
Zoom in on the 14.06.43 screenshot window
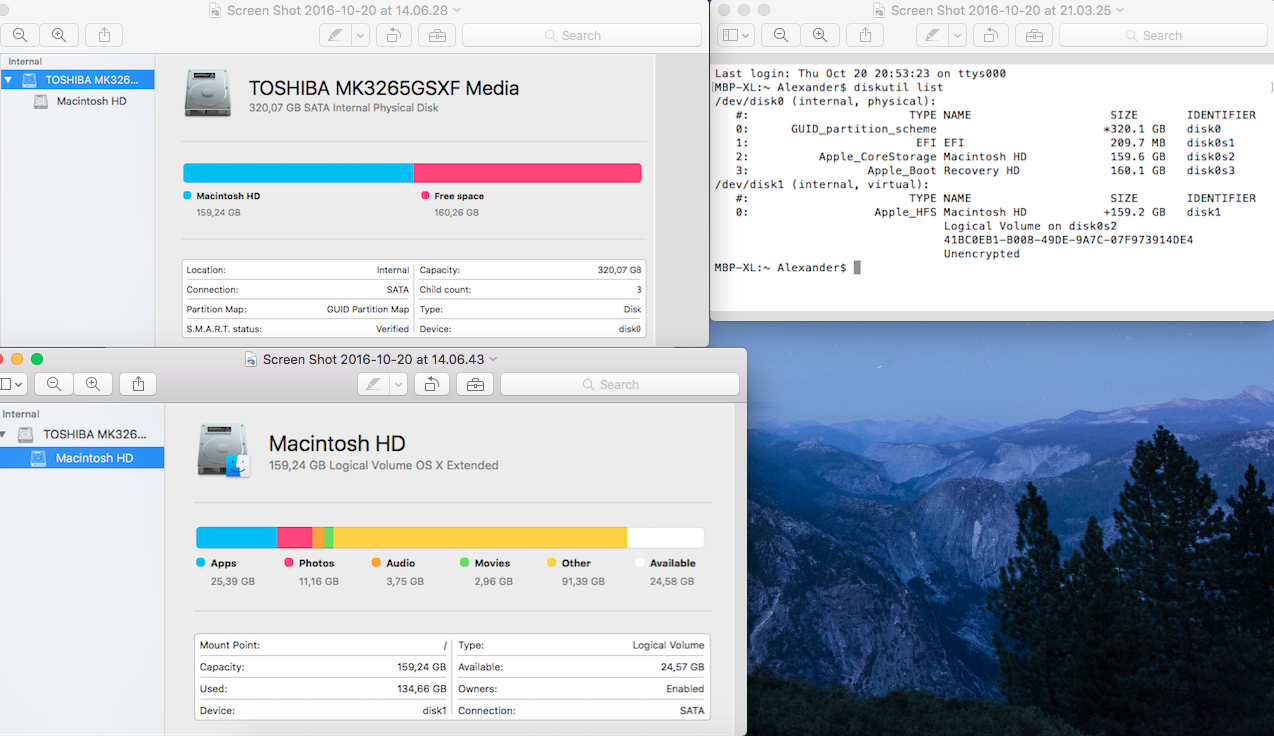click(93, 384)
